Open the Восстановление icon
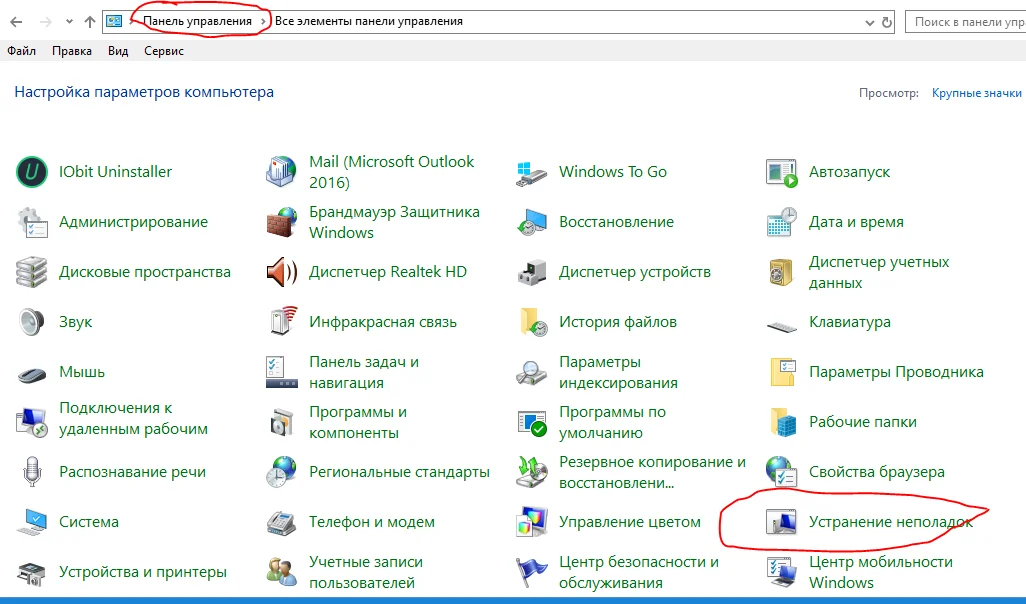 (531, 222)
